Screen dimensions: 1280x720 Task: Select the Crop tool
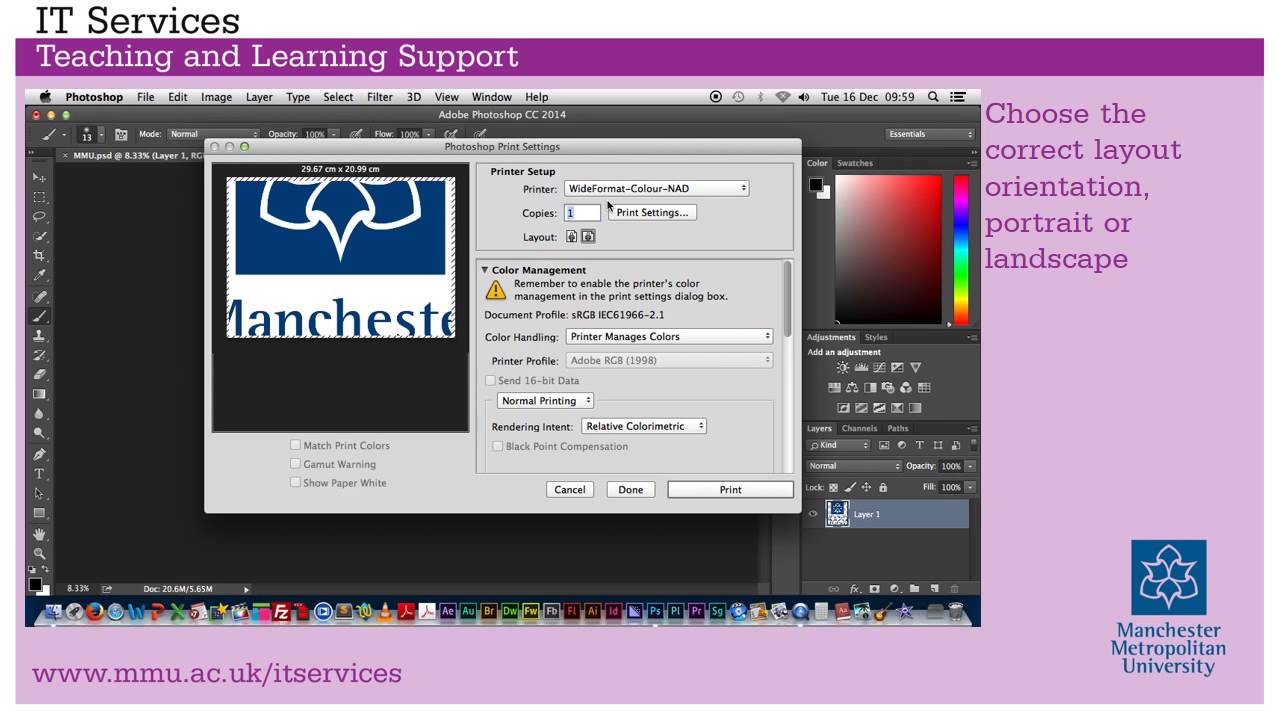coord(40,256)
